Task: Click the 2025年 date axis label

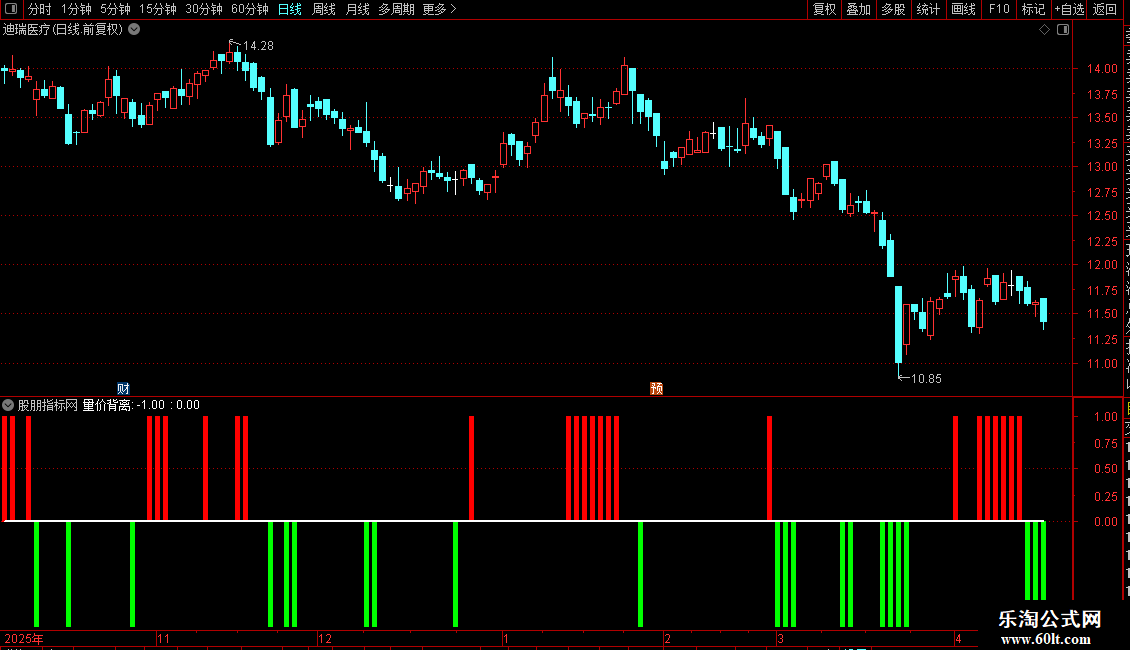Action: pos(24,638)
